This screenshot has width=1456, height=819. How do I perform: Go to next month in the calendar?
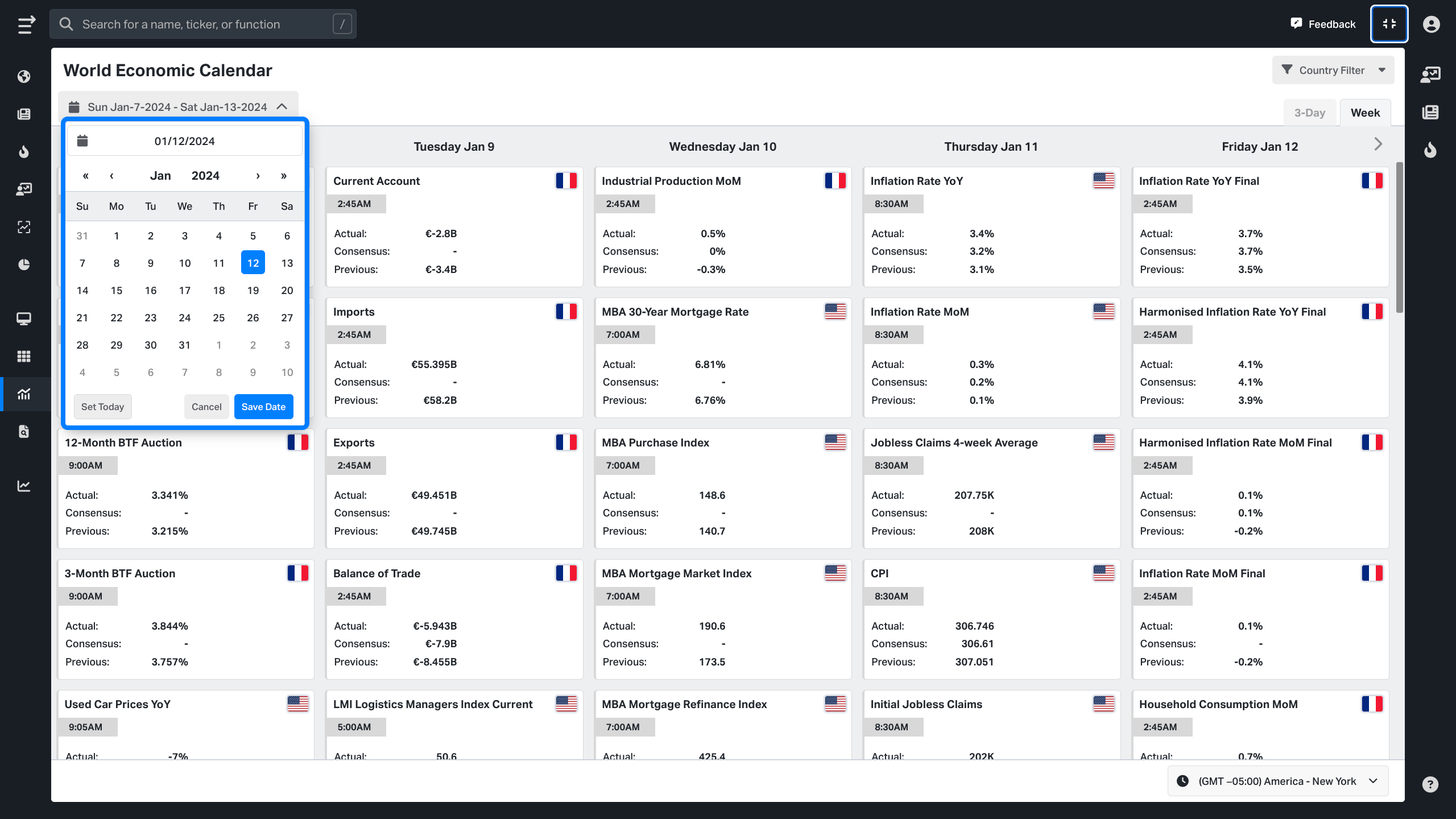point(258,176)
